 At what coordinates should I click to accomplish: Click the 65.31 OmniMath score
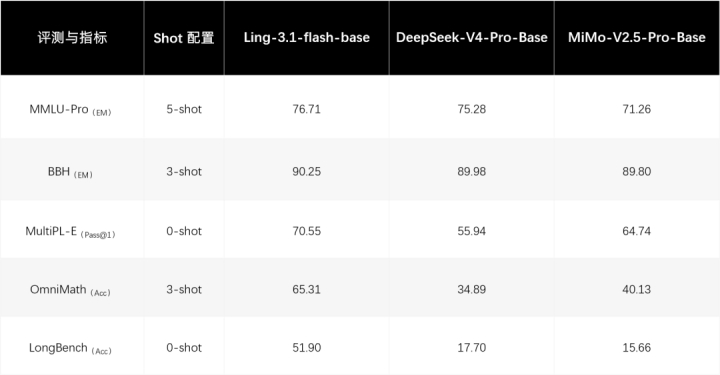coord(306,290)
